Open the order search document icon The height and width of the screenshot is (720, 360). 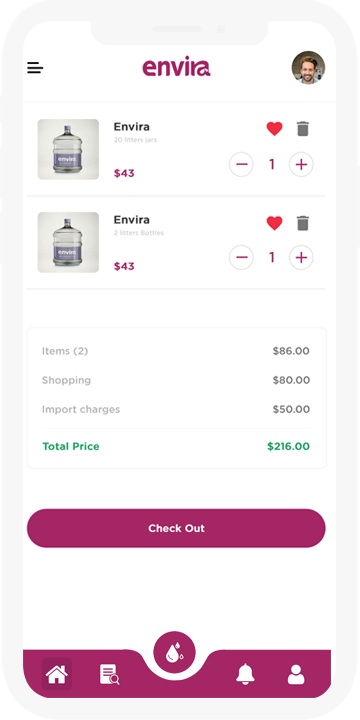(110, 675)
